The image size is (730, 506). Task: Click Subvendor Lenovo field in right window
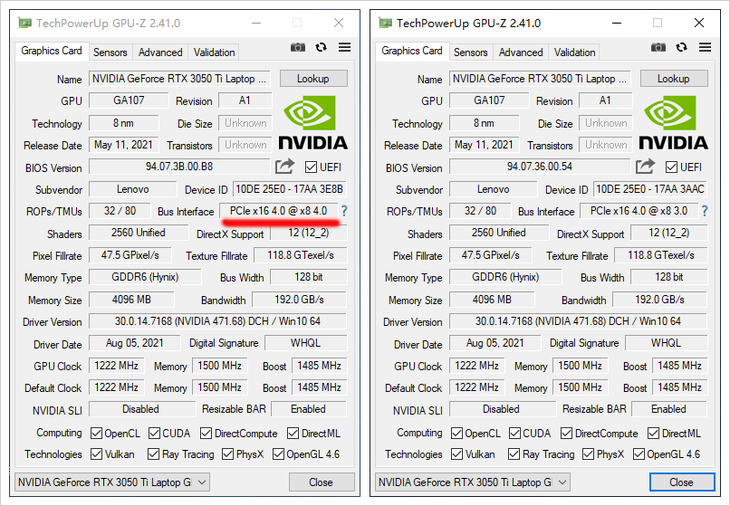(493, 189)
